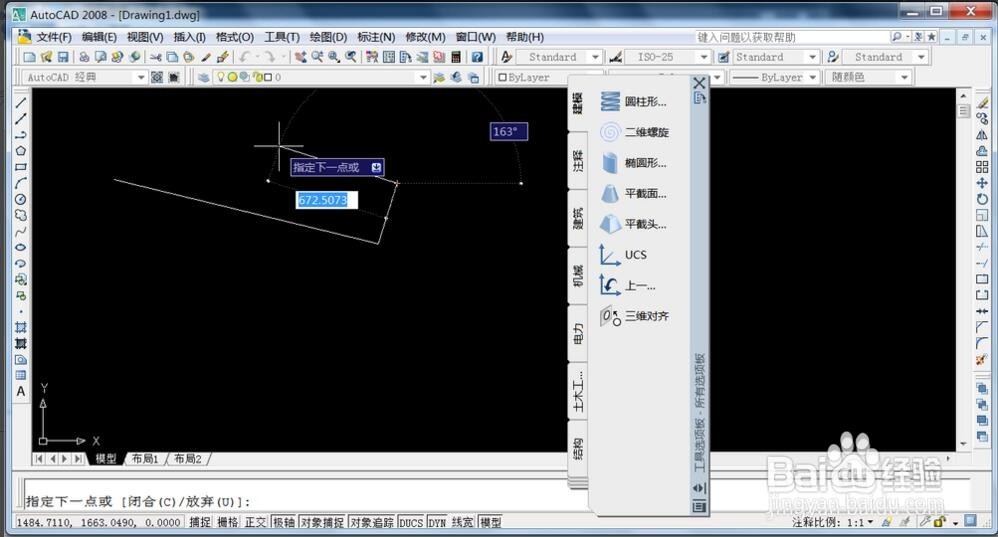Select the Spline draw tool
This screenshot has height=537, width=998.
click(21, 231)
